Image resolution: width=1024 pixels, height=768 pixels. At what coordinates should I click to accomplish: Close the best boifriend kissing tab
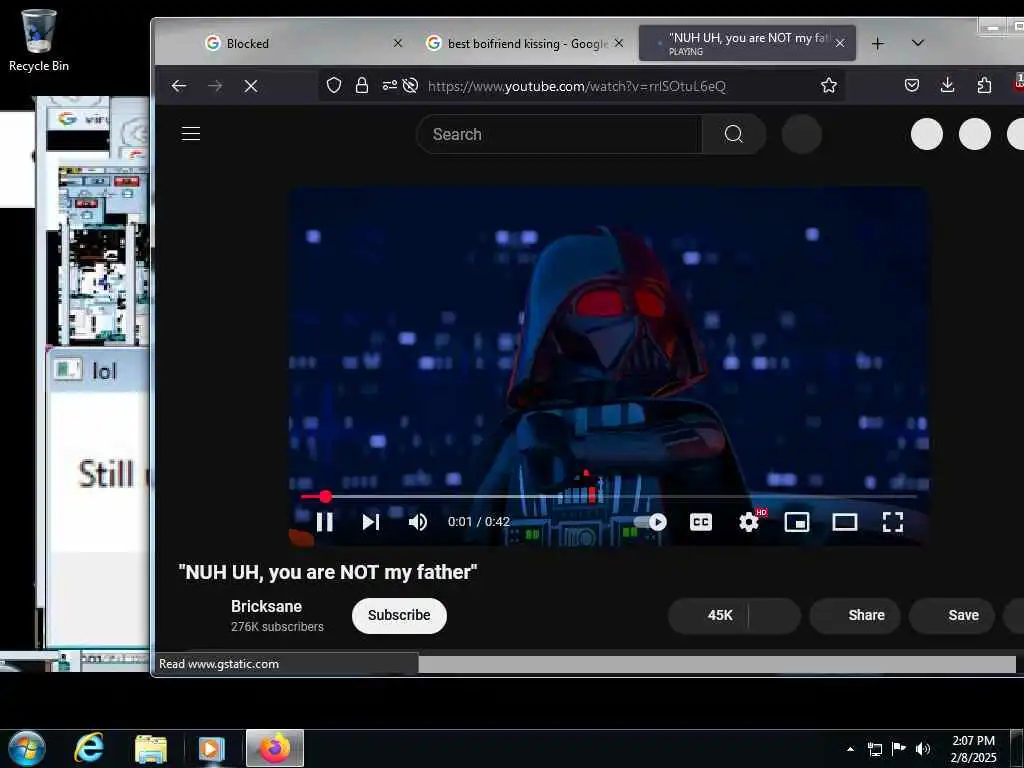tap(619, 43)
